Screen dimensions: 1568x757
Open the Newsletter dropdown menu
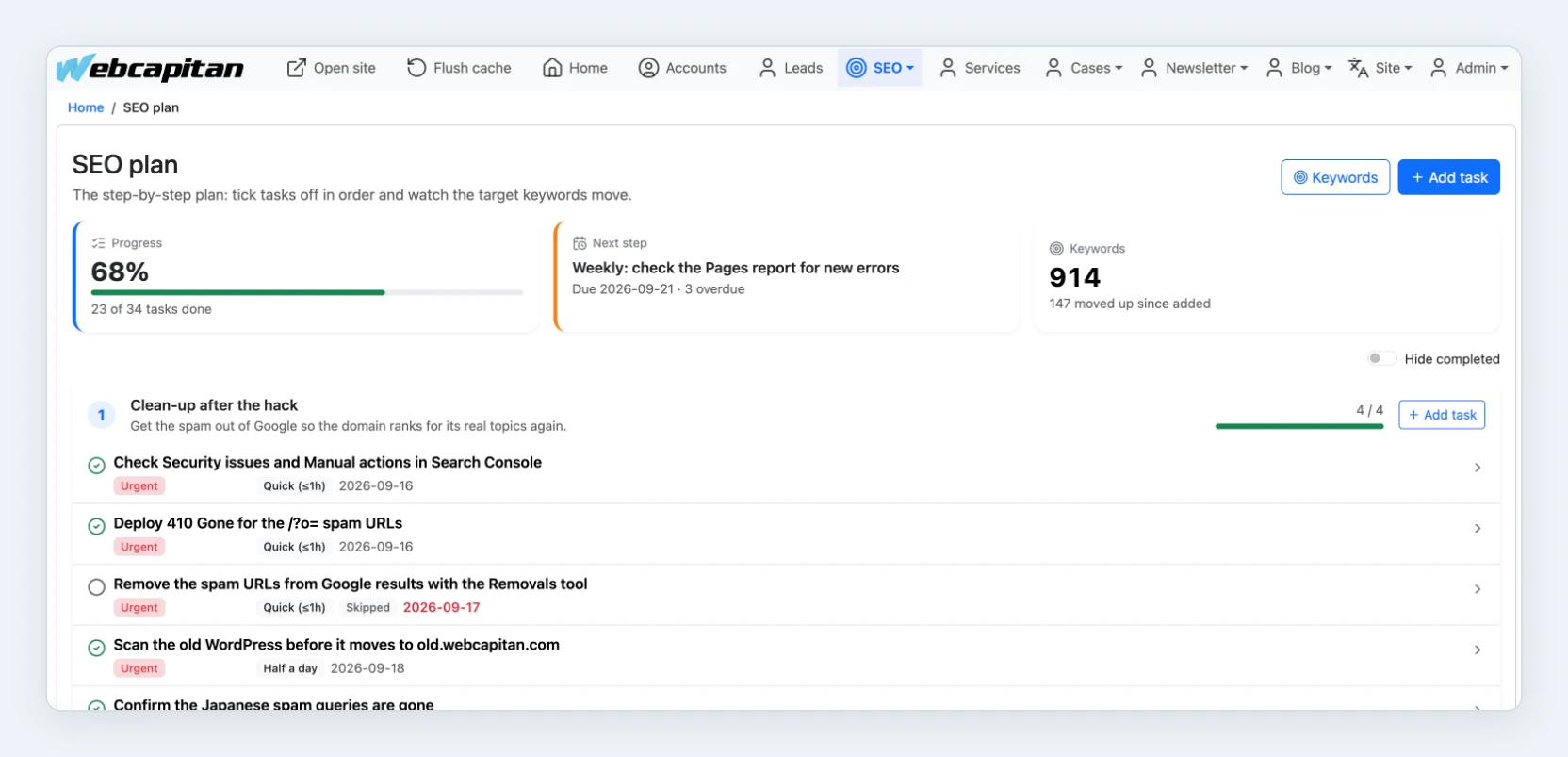(x=1194, y=68)
